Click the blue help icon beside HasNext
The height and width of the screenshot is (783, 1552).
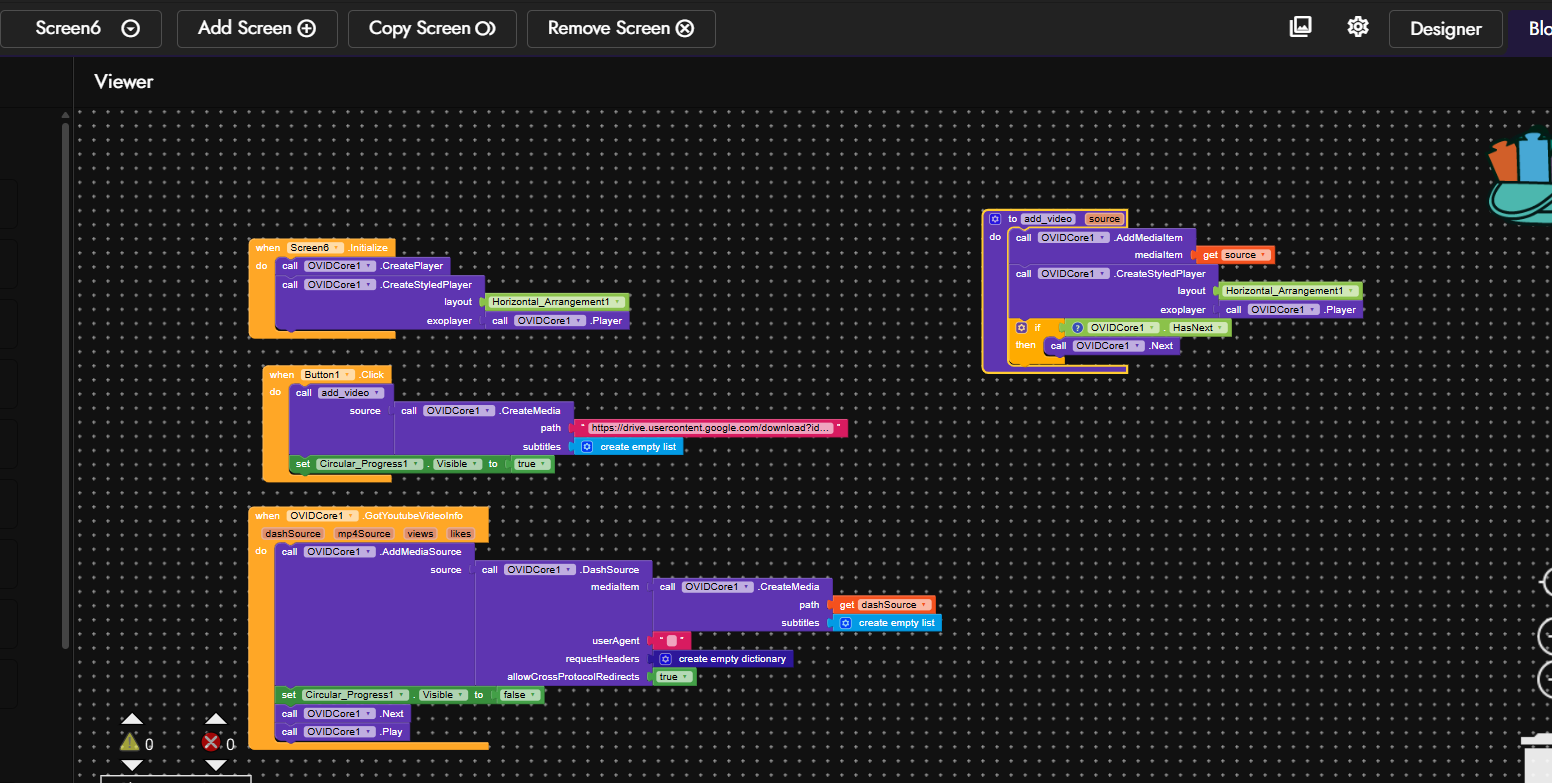1077,327
